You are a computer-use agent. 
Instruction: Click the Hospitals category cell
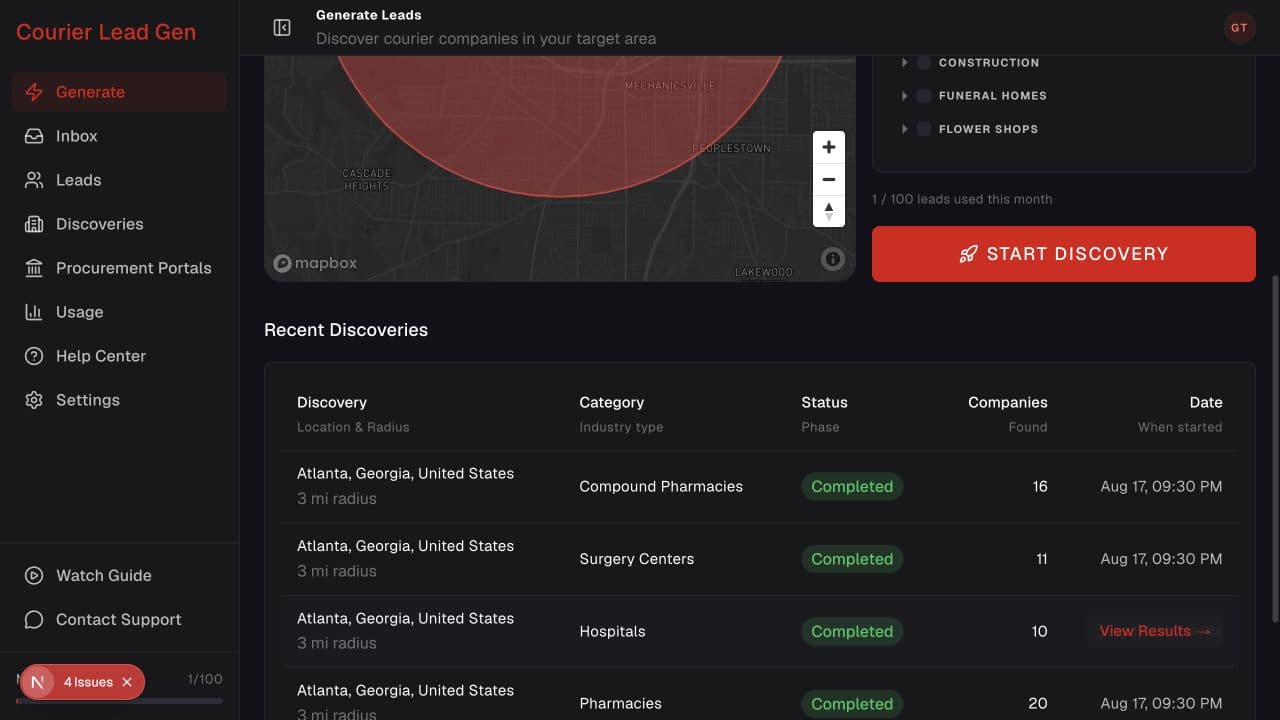coord(612,631)
